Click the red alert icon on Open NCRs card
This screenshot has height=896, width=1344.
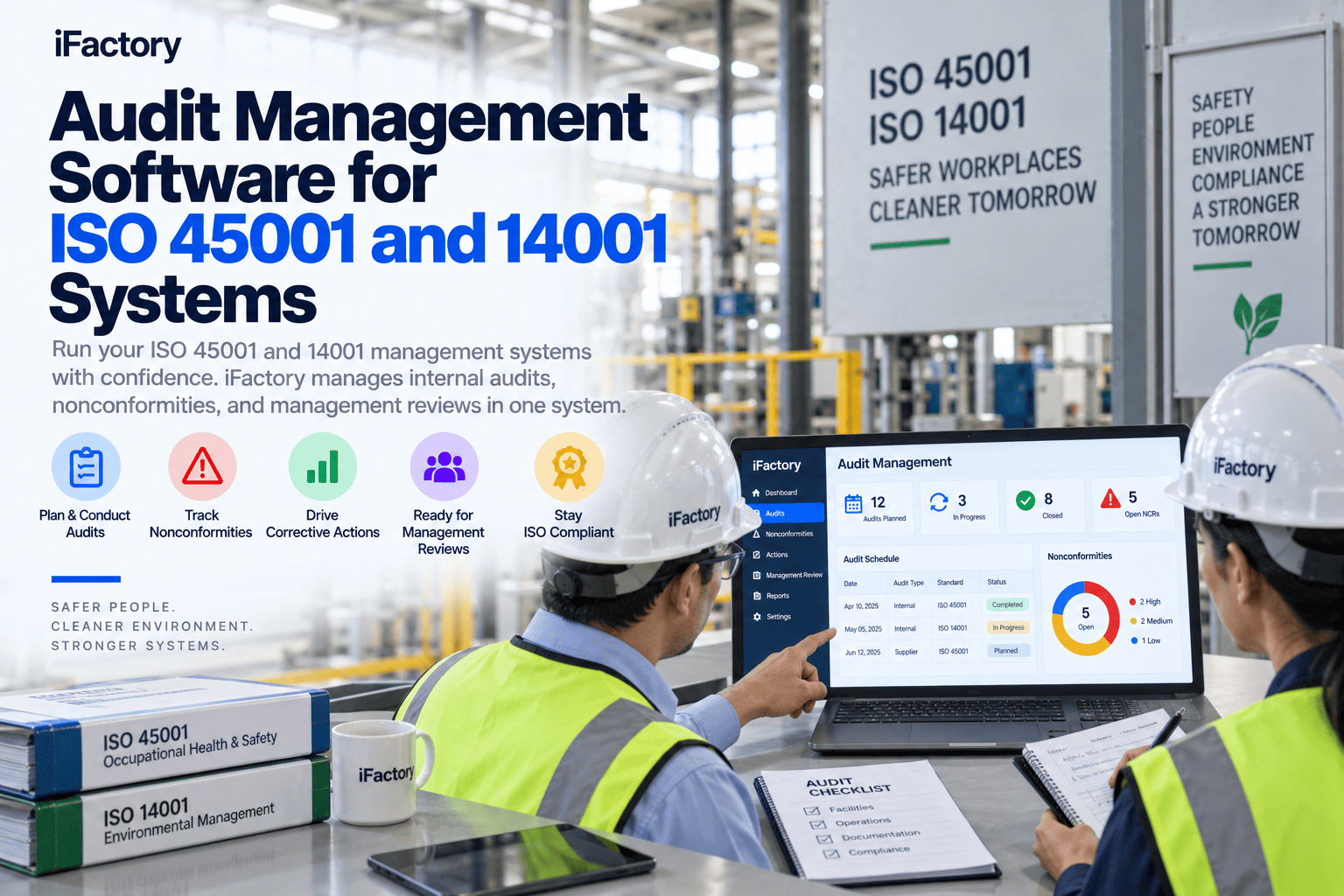pyautogui.click(x=1110, y=499)
